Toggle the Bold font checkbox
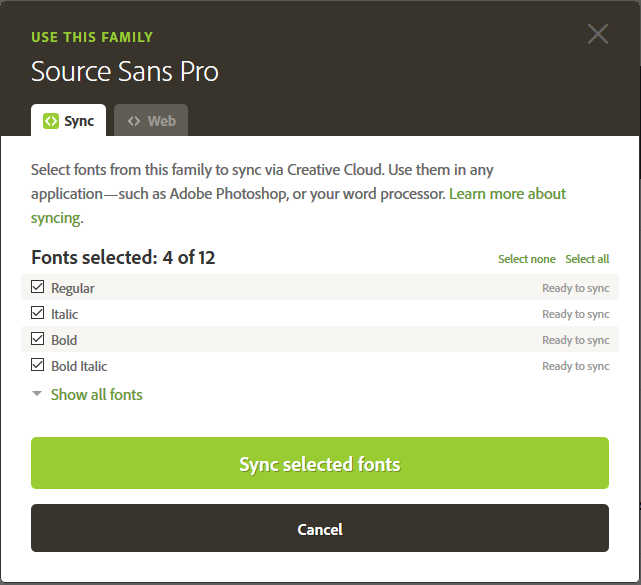Image resolution: width=641 pixels, height=585 pixels. click(38, 338)
